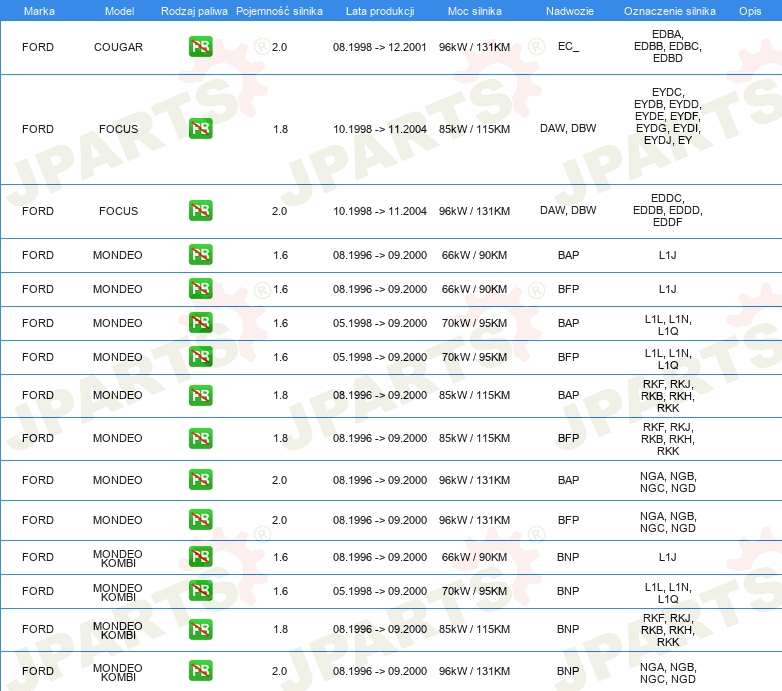The width and height of the screenshot is (782, 691).
Task: Click the Moc silnika column header
Action: (474, 10)
